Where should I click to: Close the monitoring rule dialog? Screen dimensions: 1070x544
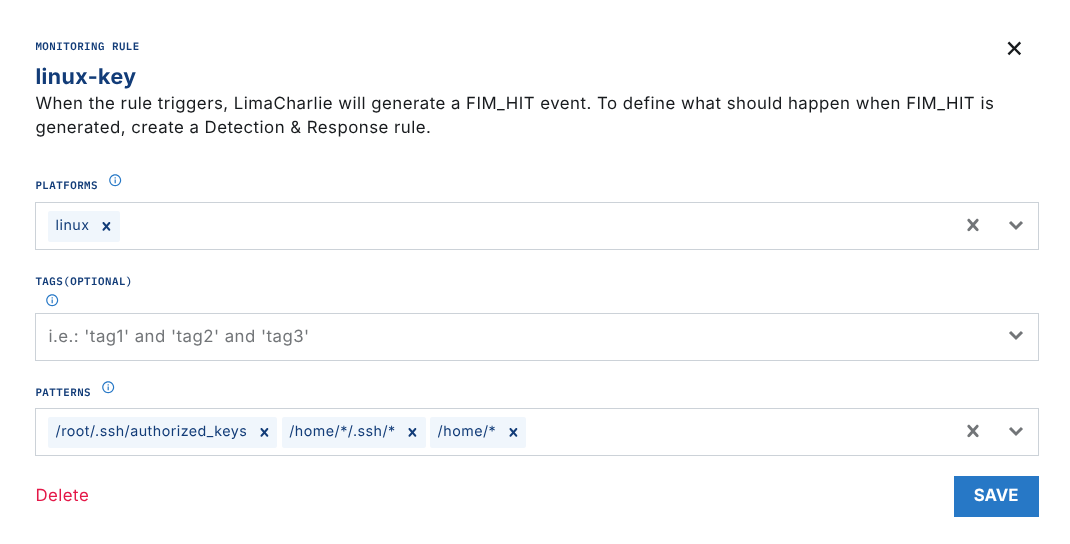(1014, 48)
